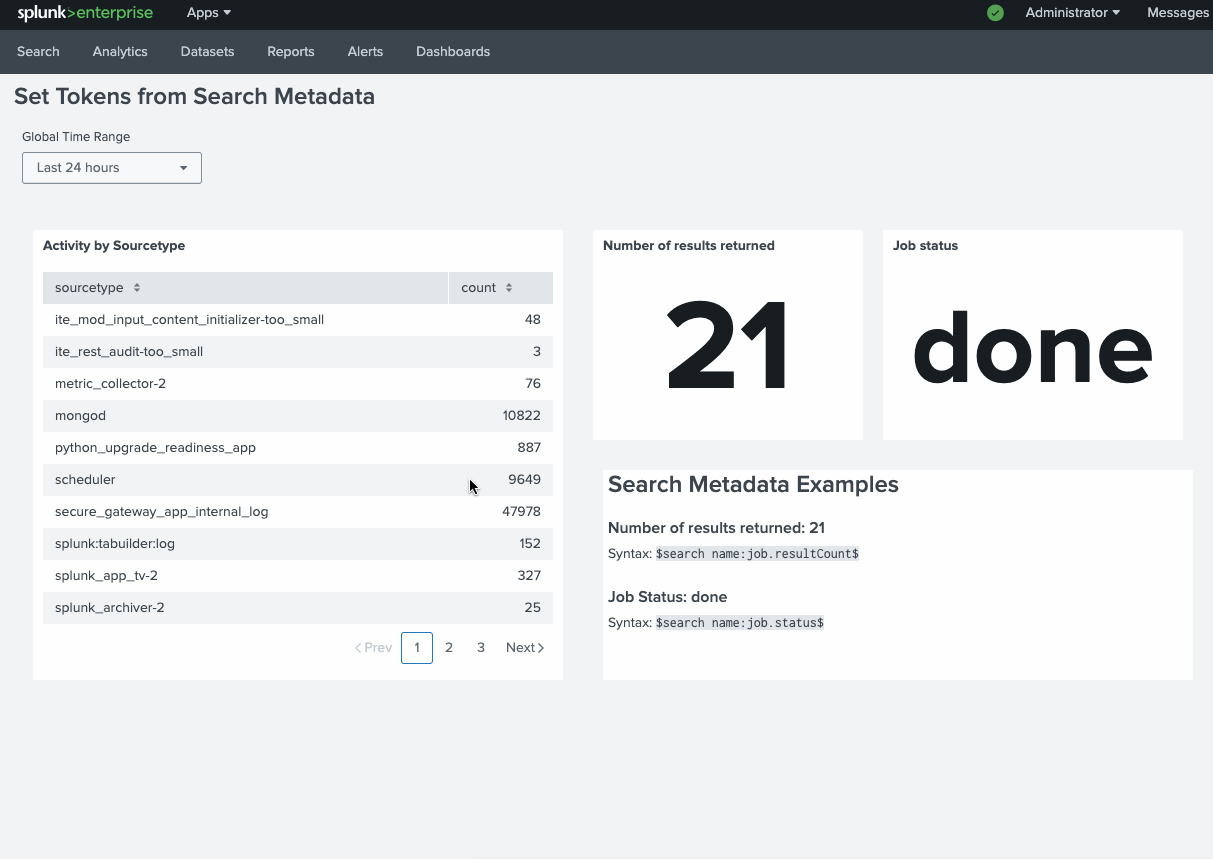Switch to the Analytics tab
This screenshot has height=859, width=1213.
120,52
